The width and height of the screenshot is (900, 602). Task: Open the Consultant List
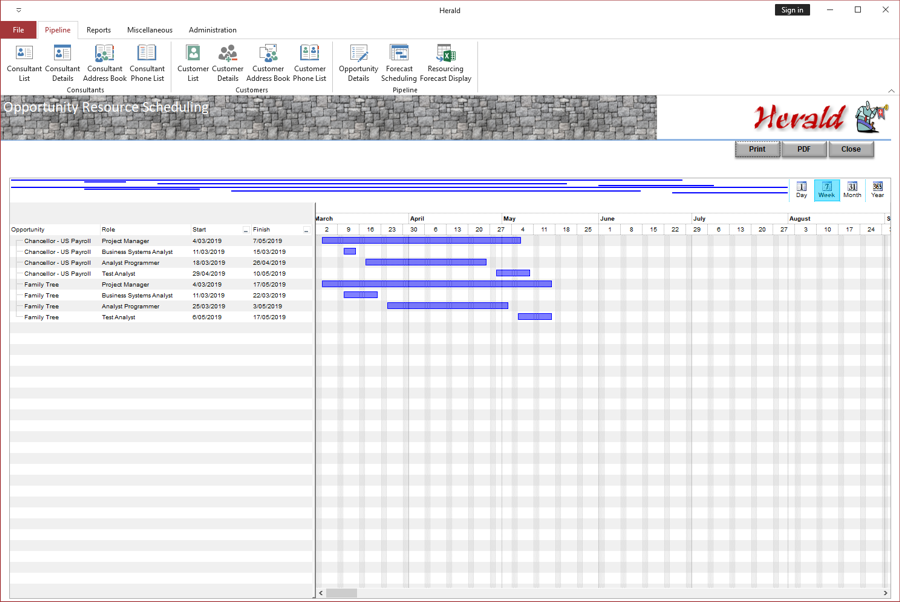[24, 63]
